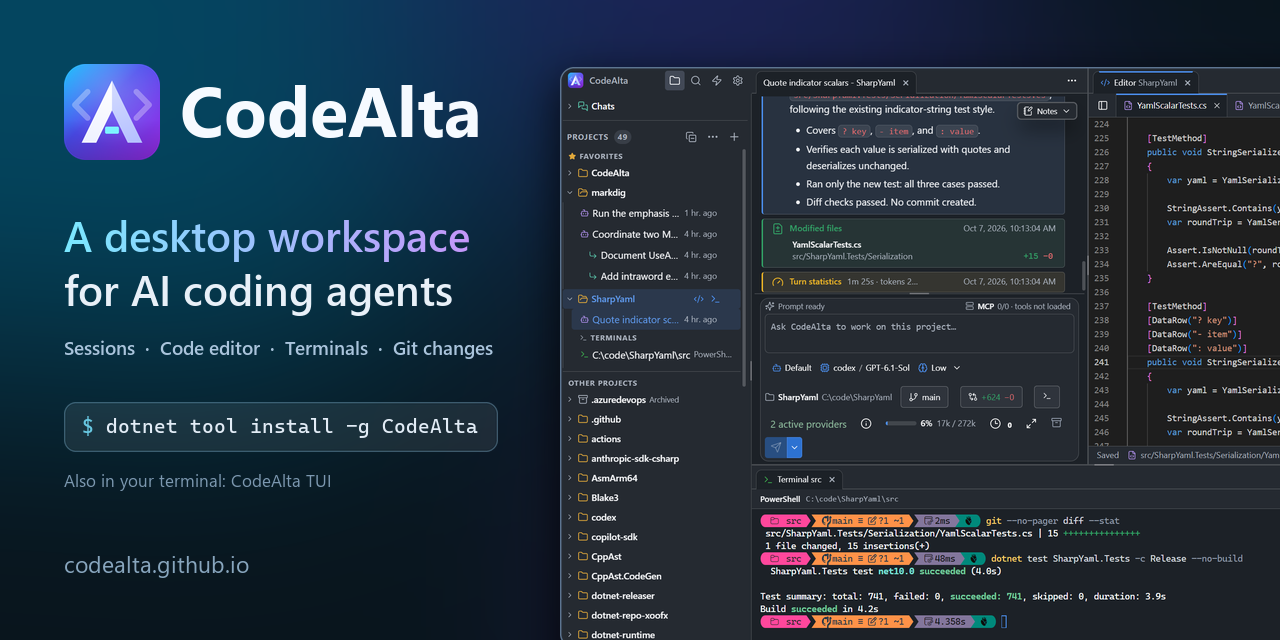Click the Ask CodeAlta prompt input

coord(917,333)
